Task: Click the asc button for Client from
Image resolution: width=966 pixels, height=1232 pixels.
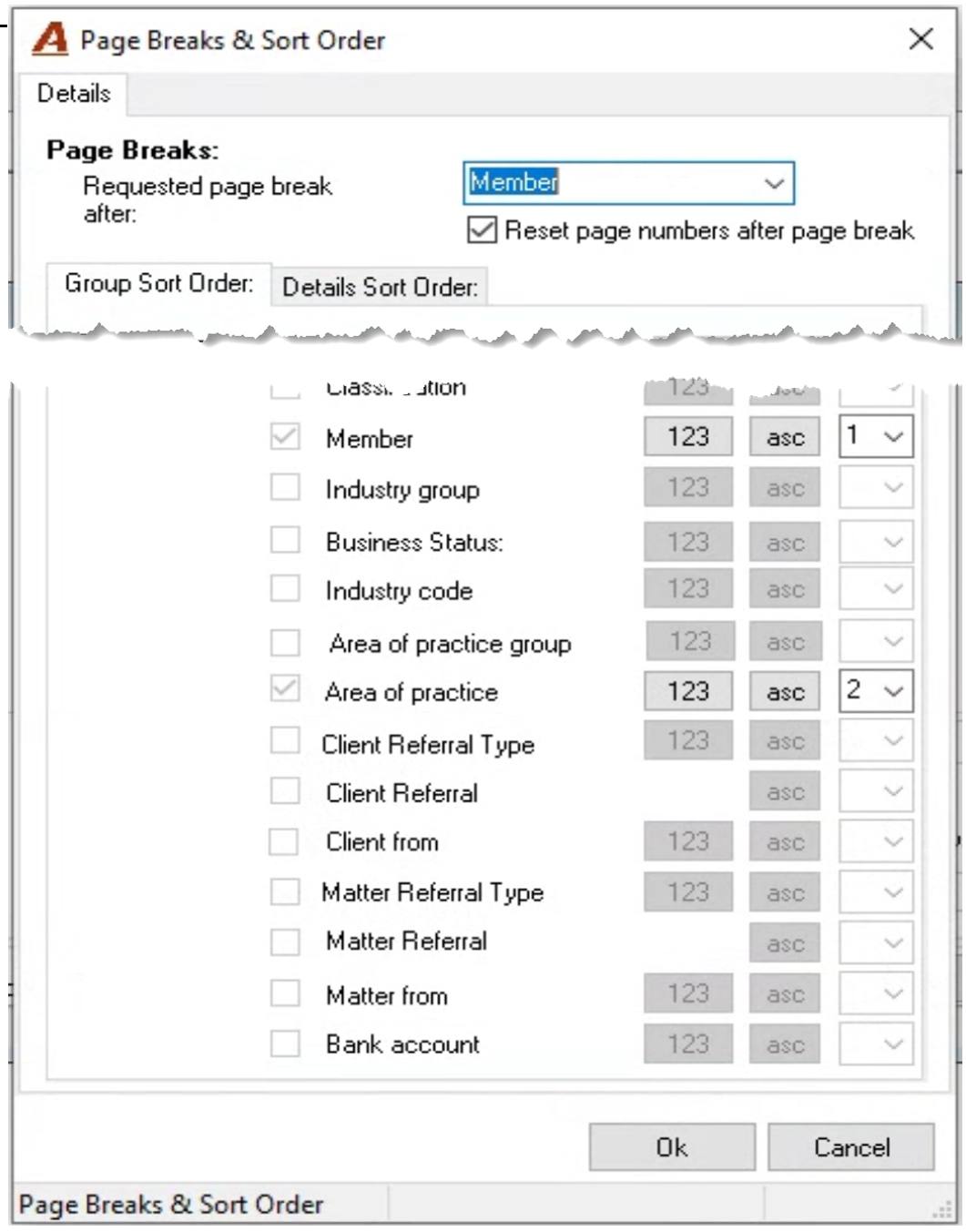Action: pos(785,842)
